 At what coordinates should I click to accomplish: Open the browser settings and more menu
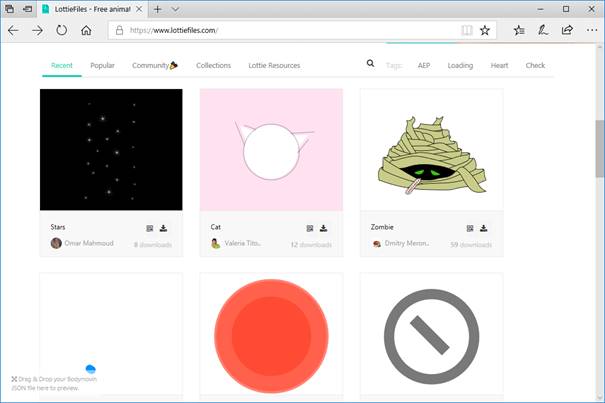click(592, 30)
